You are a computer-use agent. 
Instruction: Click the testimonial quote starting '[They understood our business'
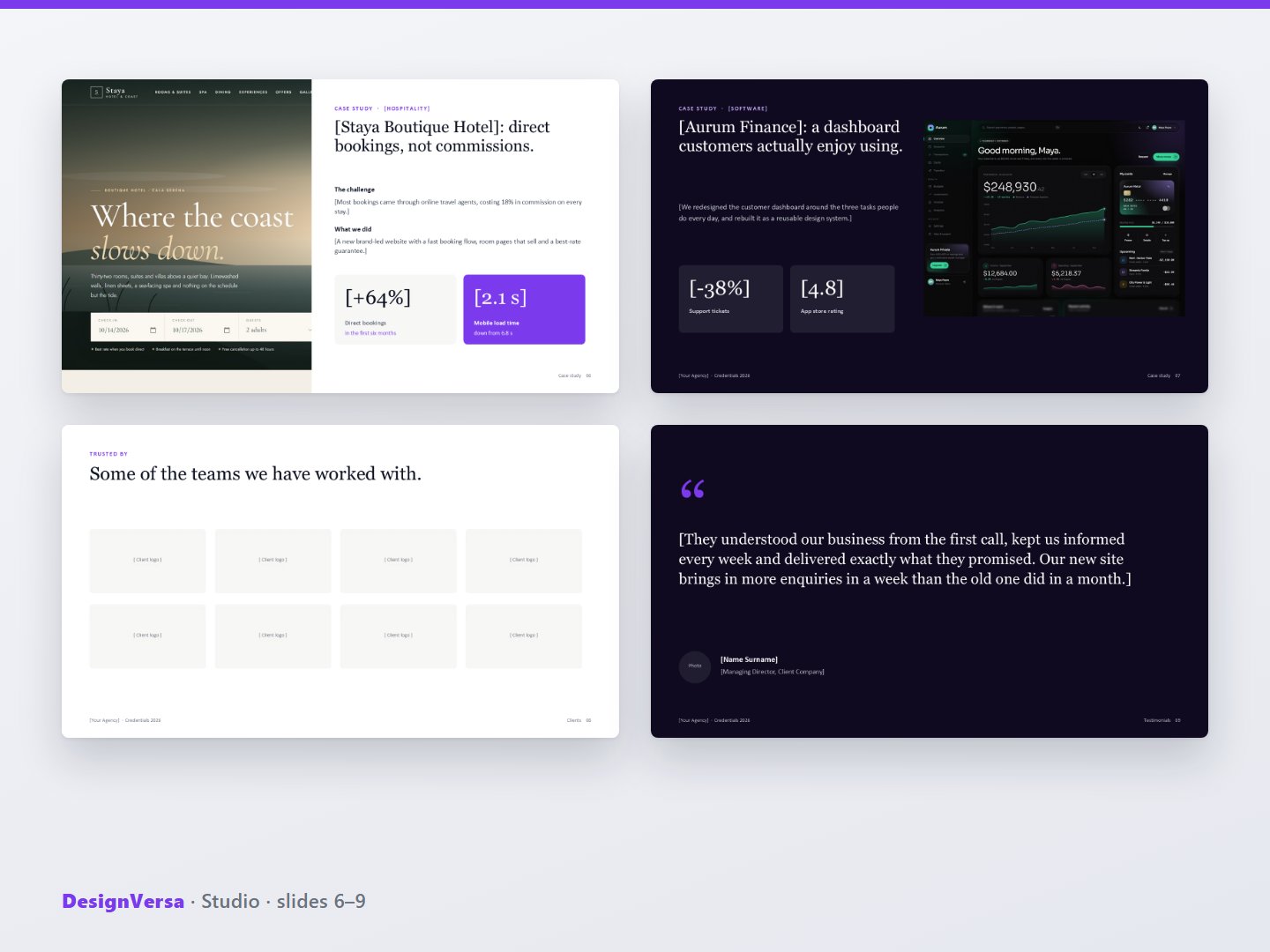click(905, 559)
